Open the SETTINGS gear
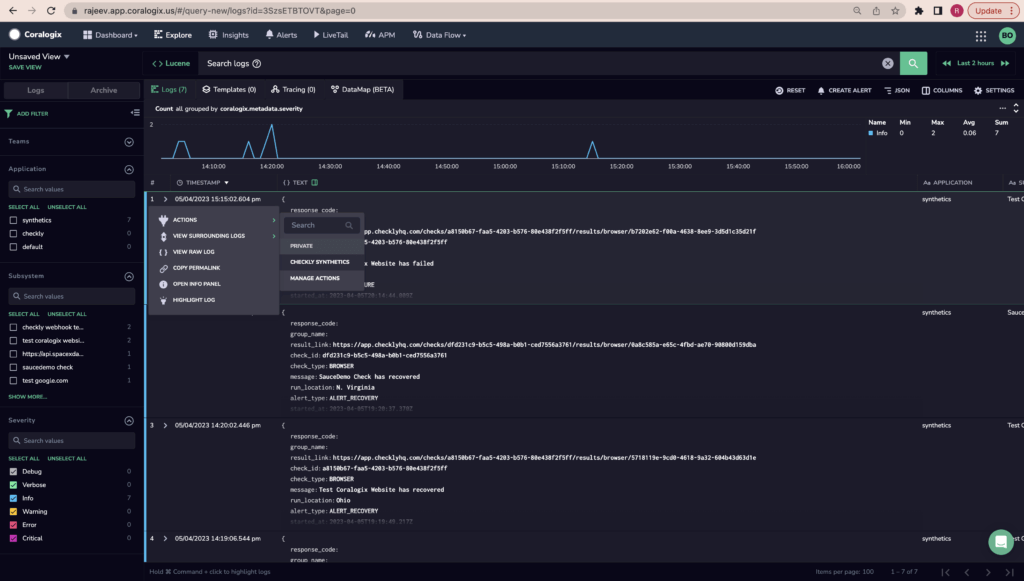This screenshot has width=1024, height=581. click(994, 90)
